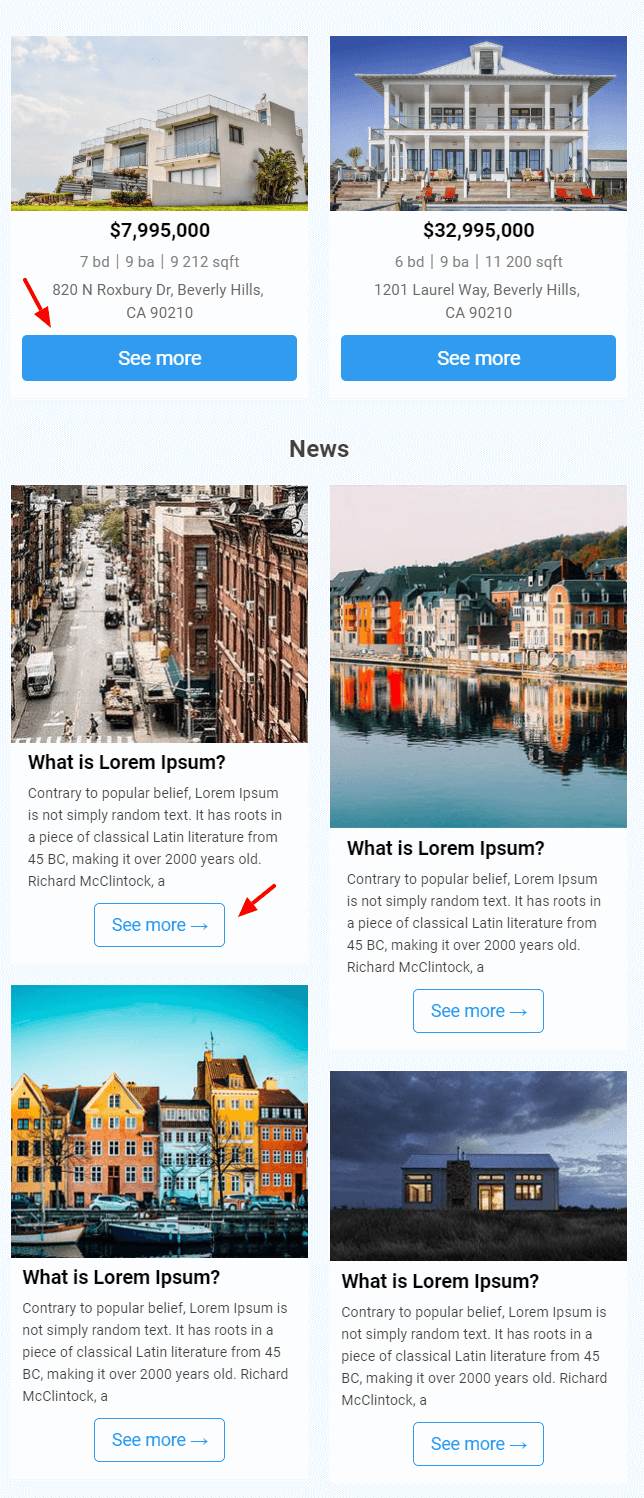The image size is (644, 1498).
Task: Click See more under the riverside town article
Action: coord(478,1011)
